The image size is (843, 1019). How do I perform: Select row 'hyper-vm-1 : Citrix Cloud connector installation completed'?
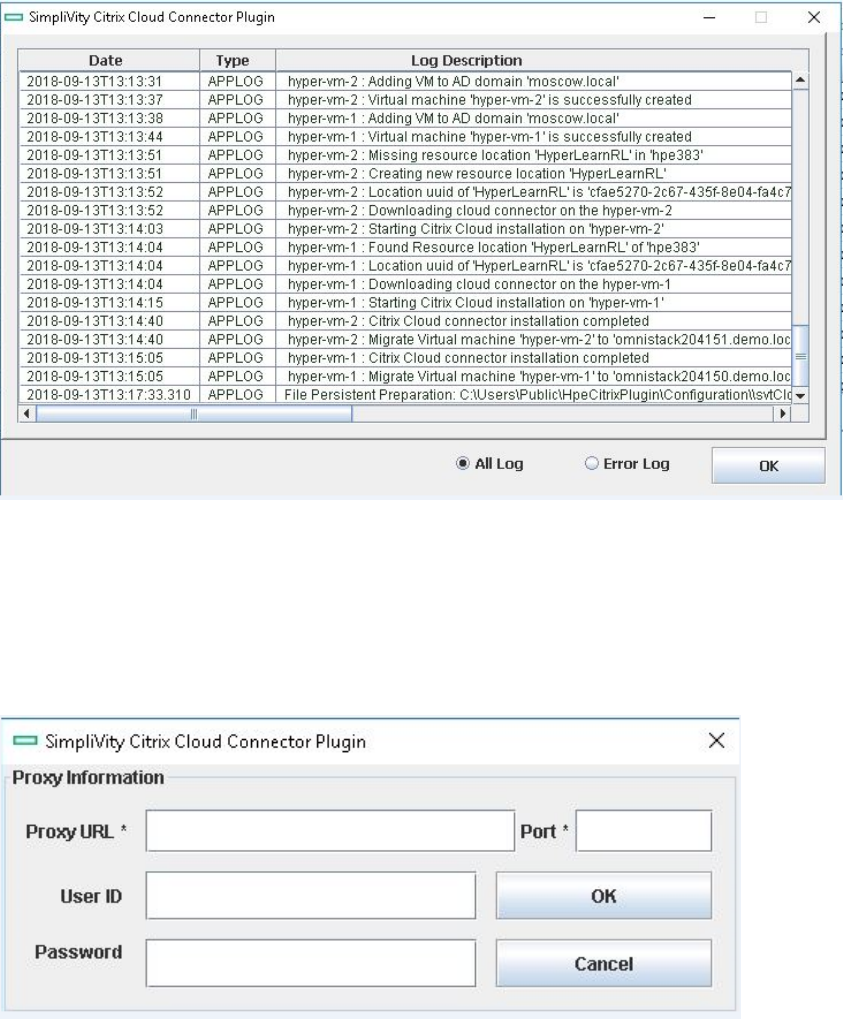click(405, 357)
